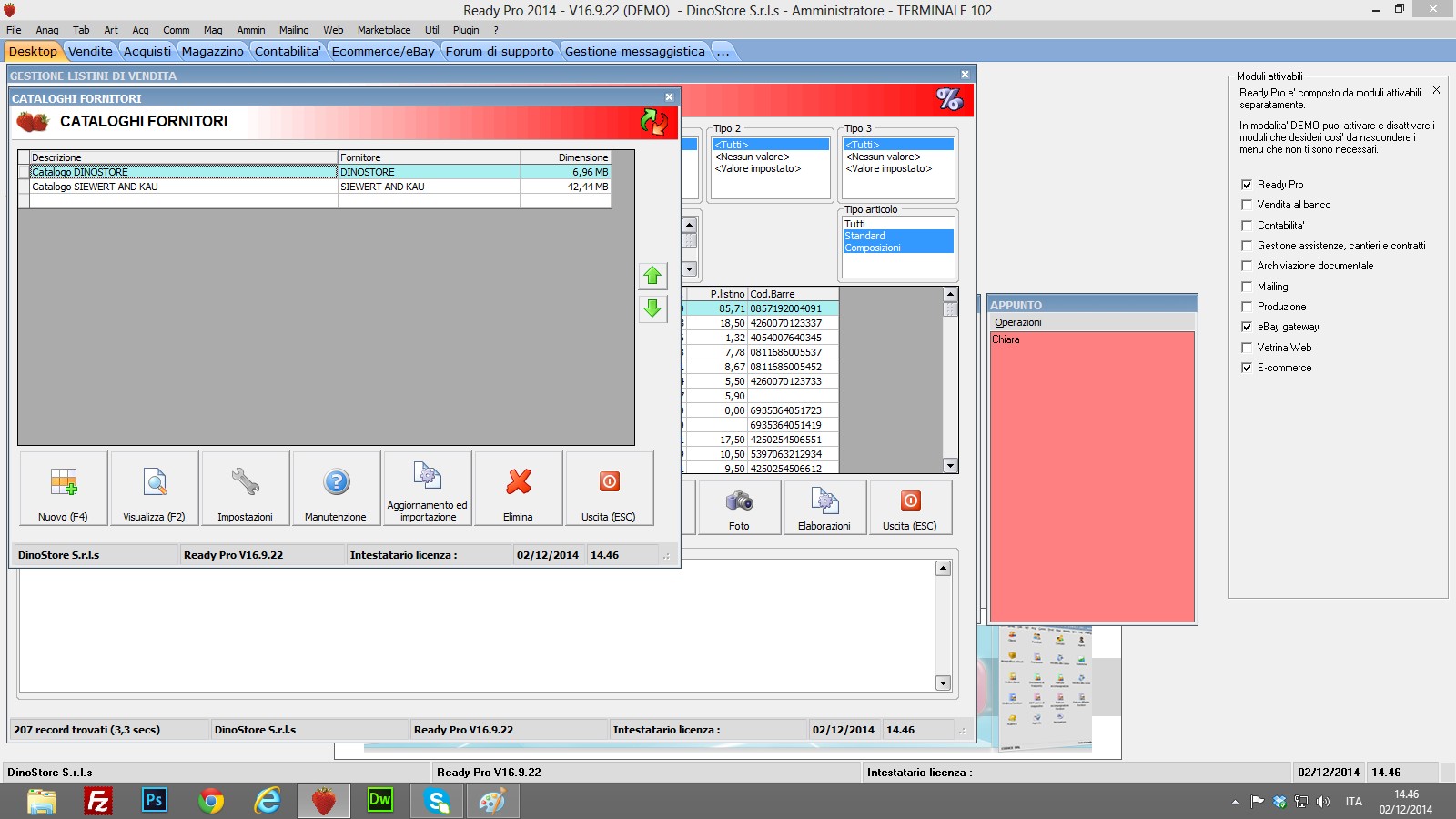This screenshot has width=1456, height=819.
Task: Enable Vendita al banco module
Action: [x=1247, y=205]
